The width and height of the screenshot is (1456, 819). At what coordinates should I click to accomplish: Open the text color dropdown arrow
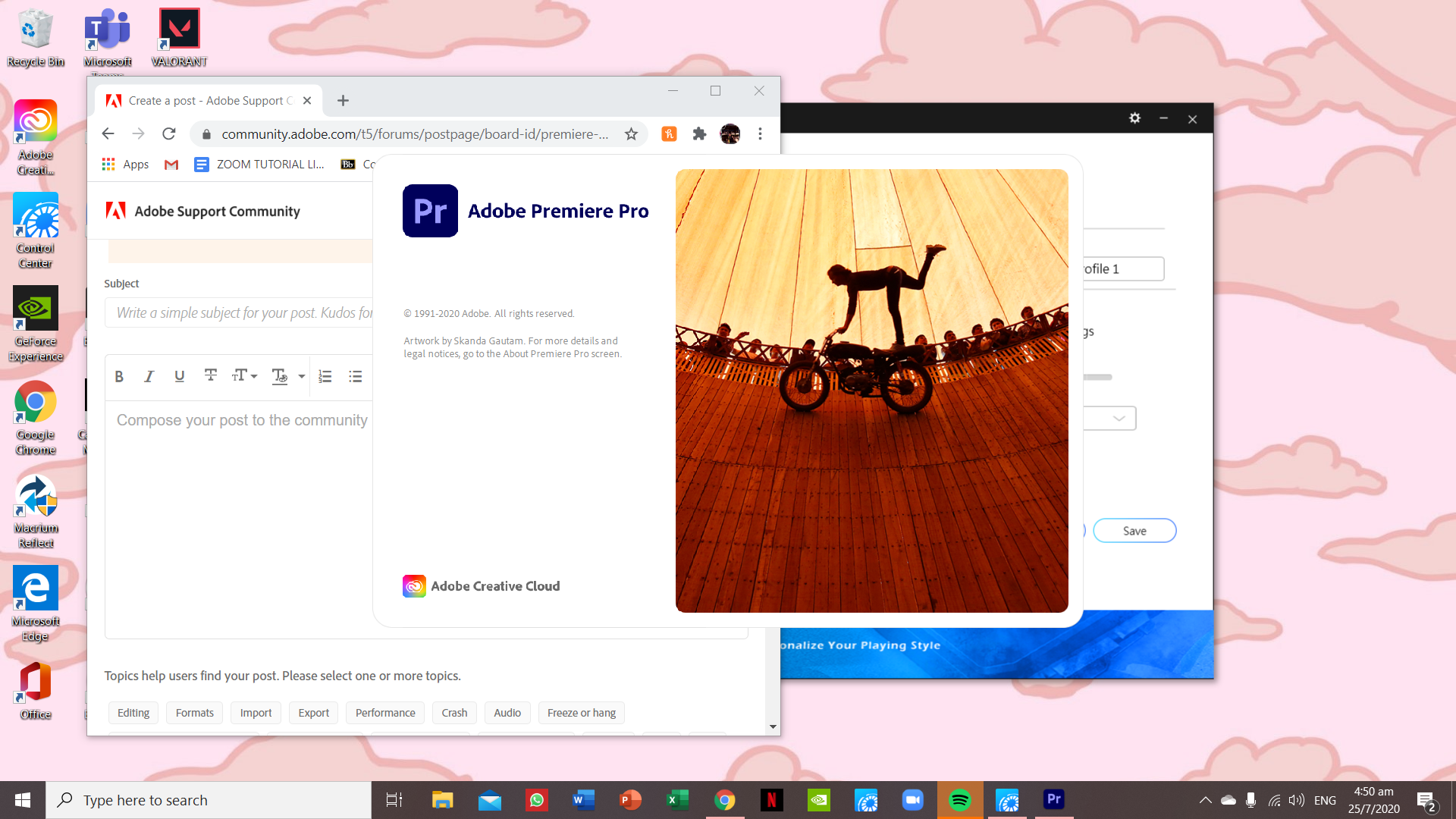click(x=302, y=376)
